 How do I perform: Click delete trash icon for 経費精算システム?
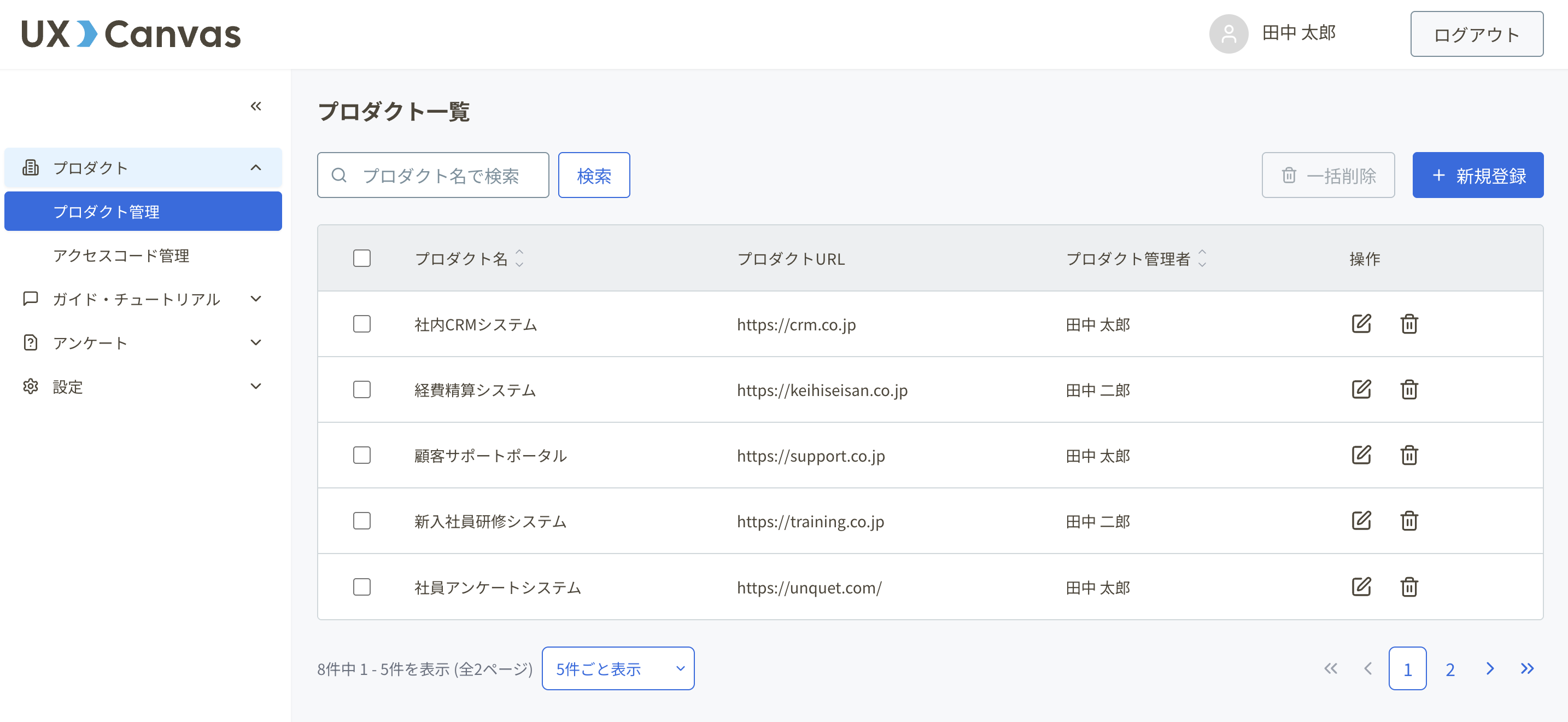pos(1410,389)
